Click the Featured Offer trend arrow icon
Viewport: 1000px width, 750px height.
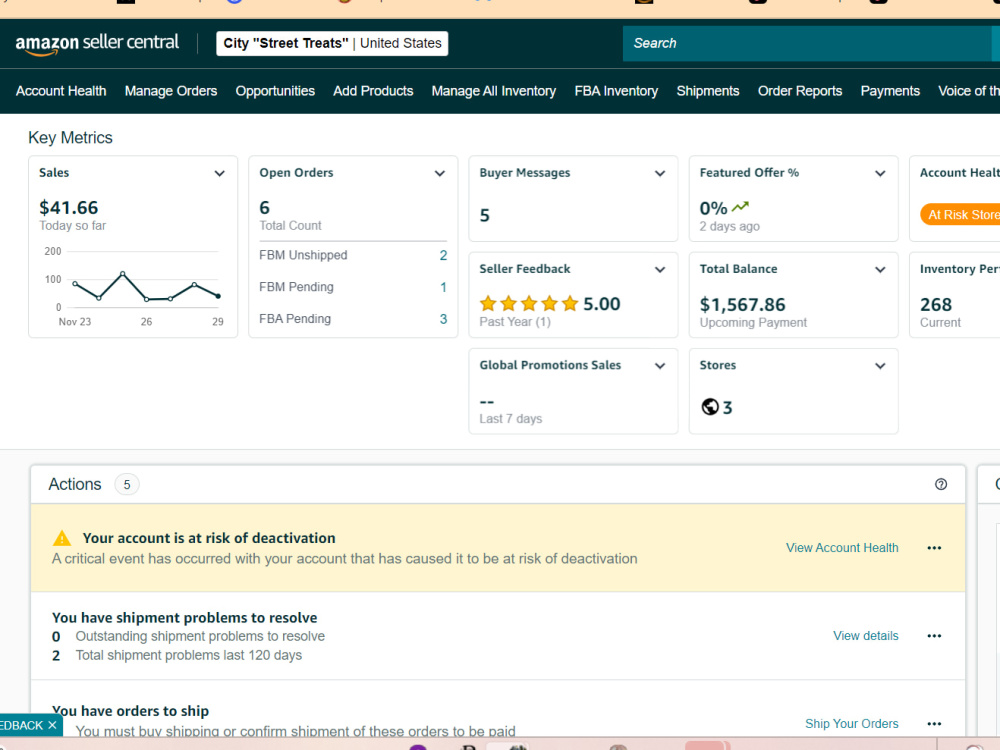740,207
